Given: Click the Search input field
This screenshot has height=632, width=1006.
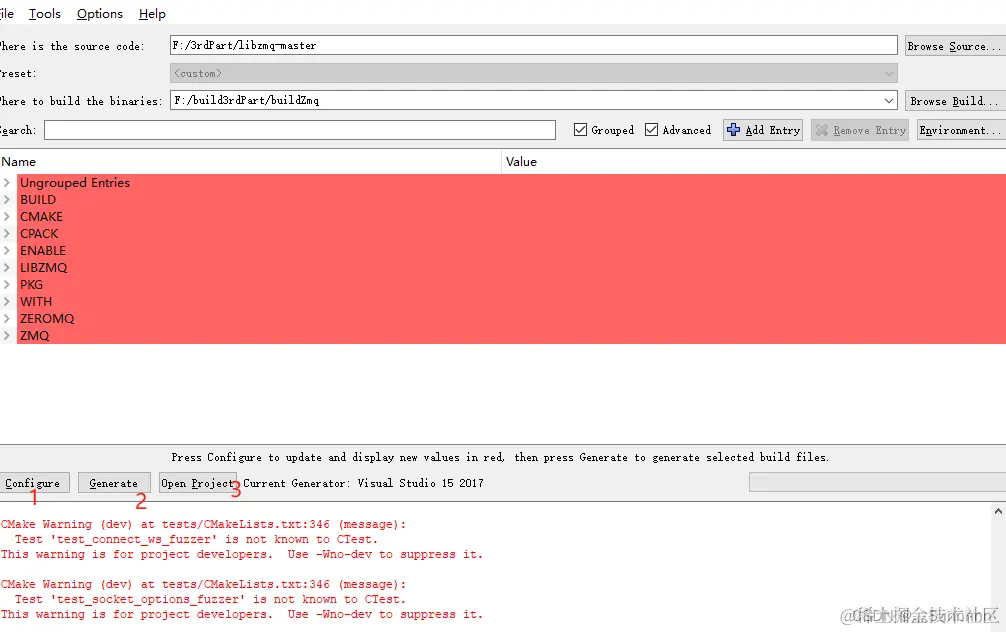Looking at the screenshot, I should click(x=300, y=130).
